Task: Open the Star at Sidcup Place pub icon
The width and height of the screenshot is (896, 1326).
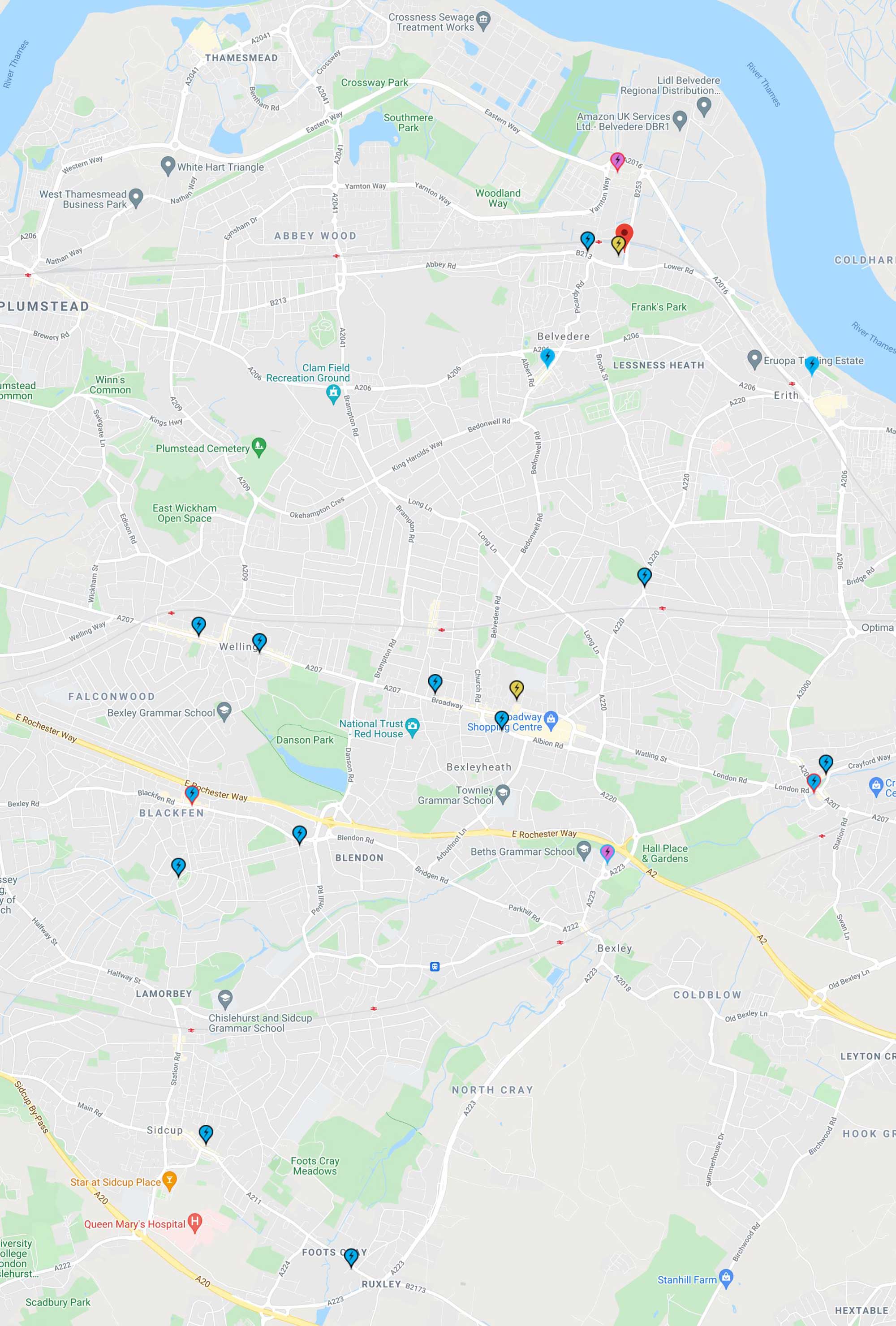Action: coord(169,1181)
